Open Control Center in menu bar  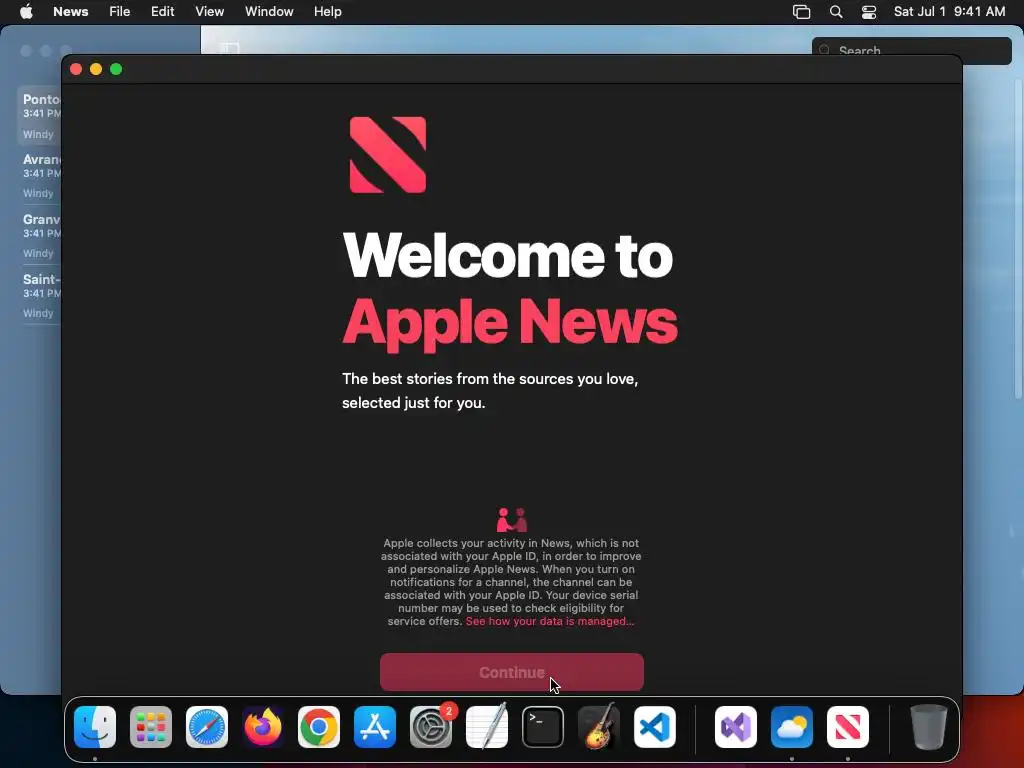(x=869, y=12)
